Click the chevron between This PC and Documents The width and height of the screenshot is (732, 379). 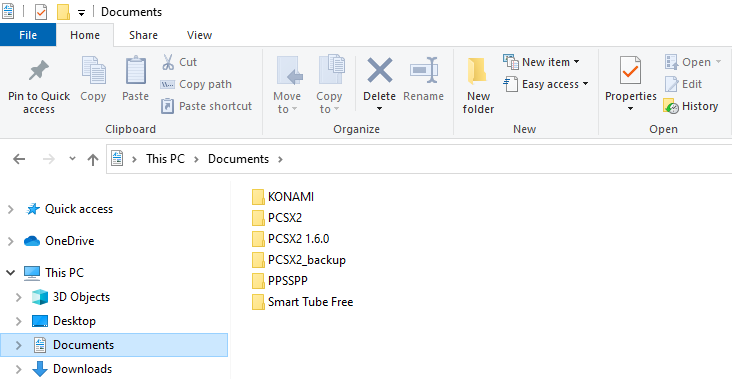click(x=197, y=159)
